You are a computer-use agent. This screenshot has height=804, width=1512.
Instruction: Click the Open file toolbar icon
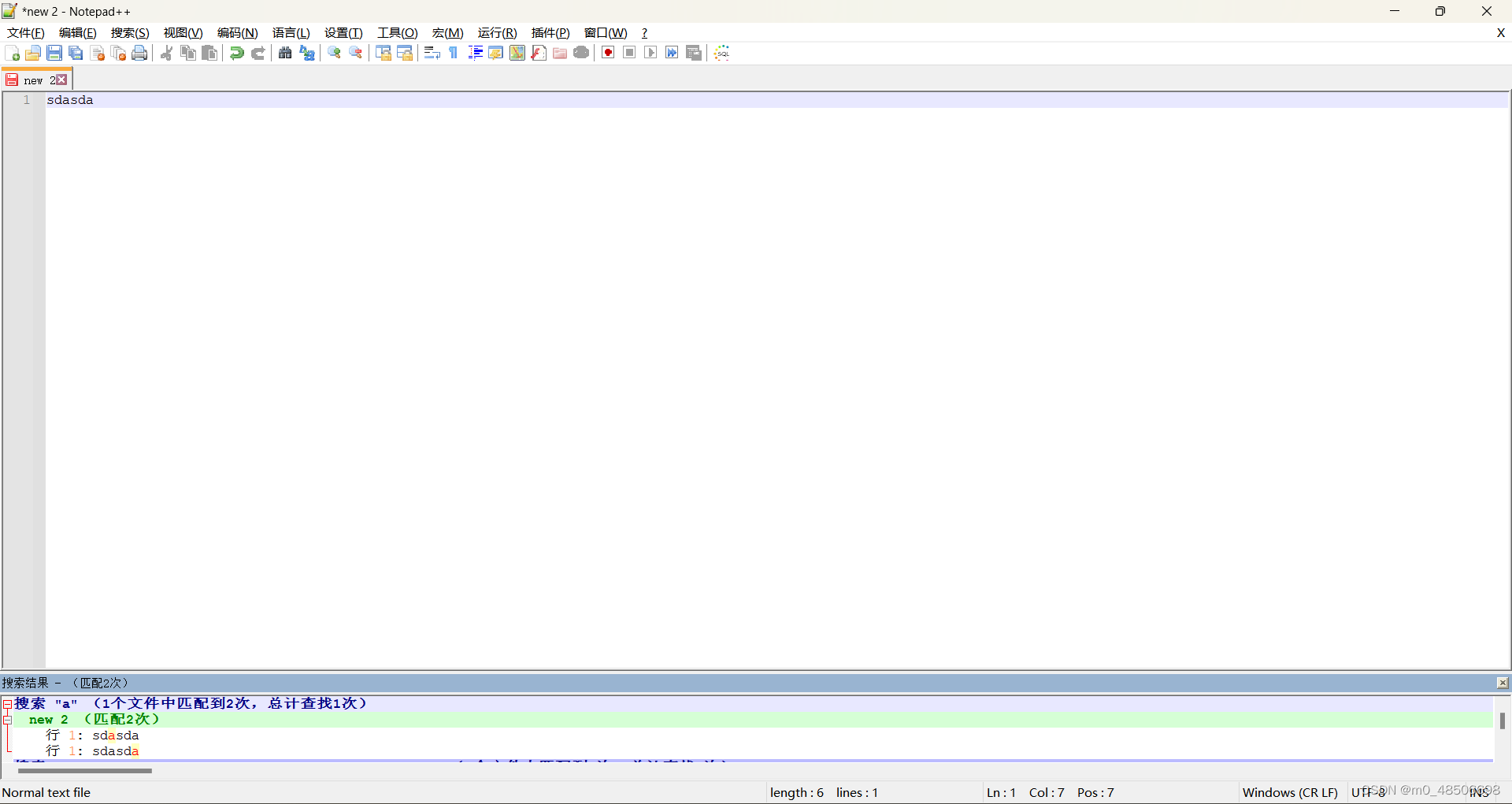click(x=33, y=53)
